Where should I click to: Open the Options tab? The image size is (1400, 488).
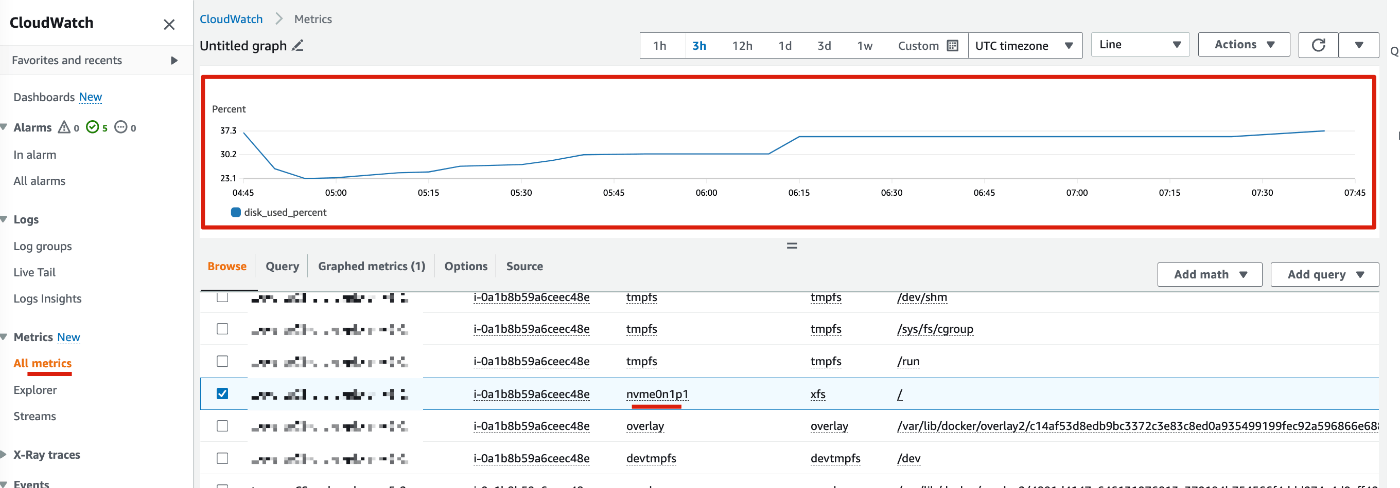pyautogui.click(x=466, y=267)
